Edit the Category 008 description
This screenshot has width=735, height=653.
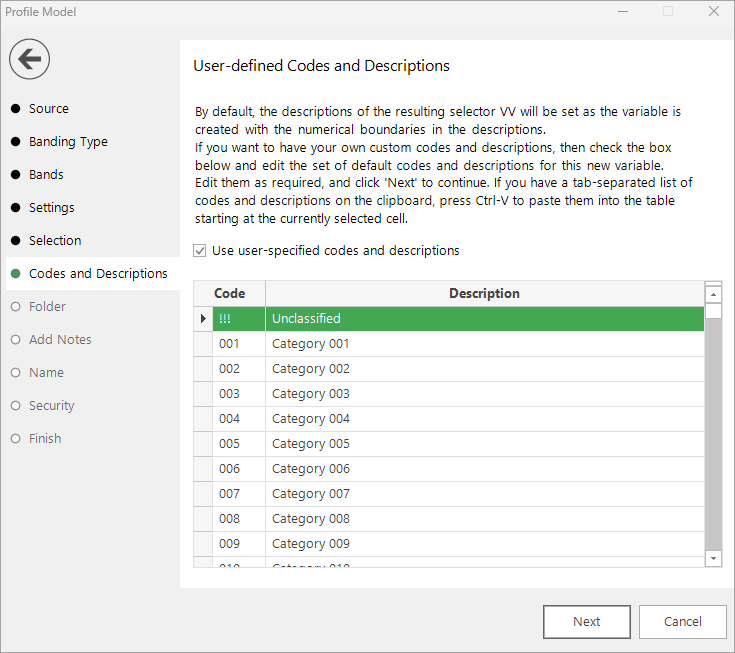(485, 519)
